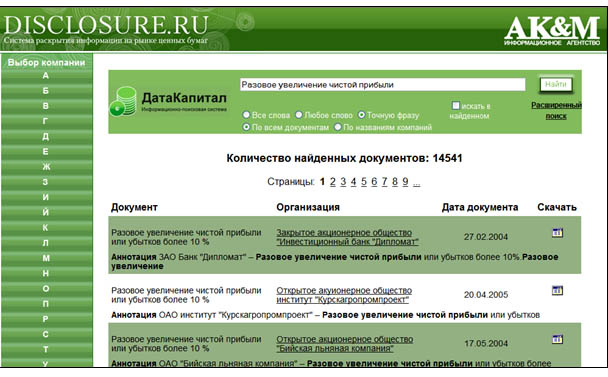Download the 17.05.2004 document file
Image resolution: width=608 pixels, height=377 pixels.
coord(557,339)
